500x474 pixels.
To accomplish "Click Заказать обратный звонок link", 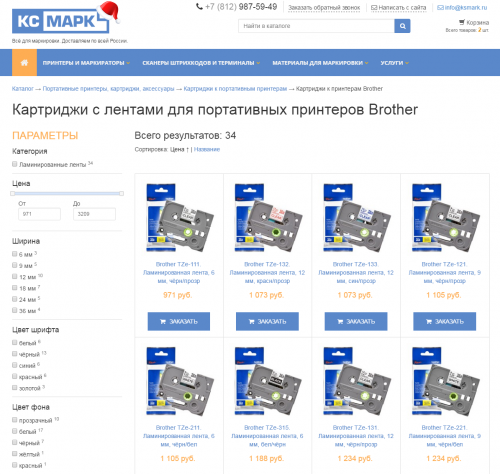I will click(x=324, y=7).
